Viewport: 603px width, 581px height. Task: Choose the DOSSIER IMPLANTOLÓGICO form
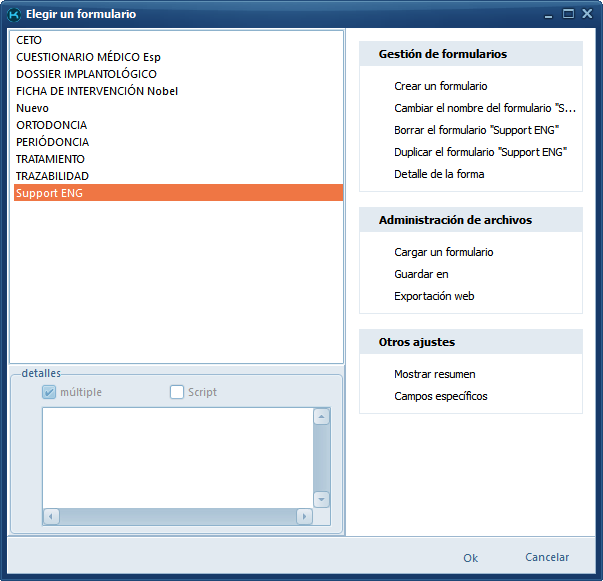coord(86,74)
